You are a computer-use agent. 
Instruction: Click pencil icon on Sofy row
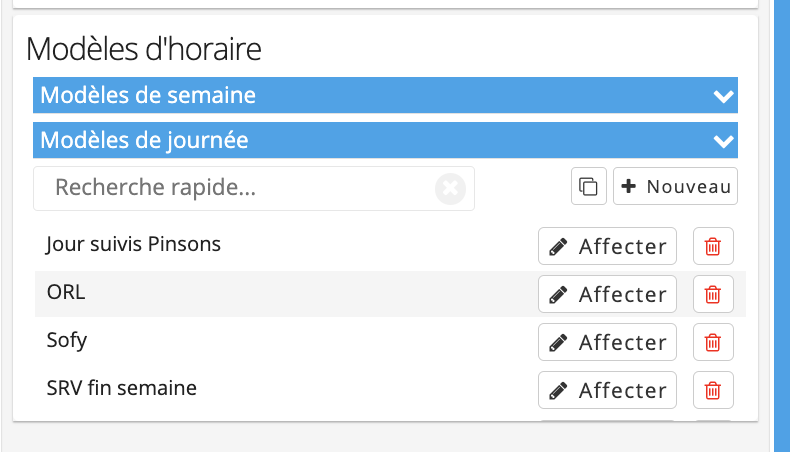pos(558,343)
